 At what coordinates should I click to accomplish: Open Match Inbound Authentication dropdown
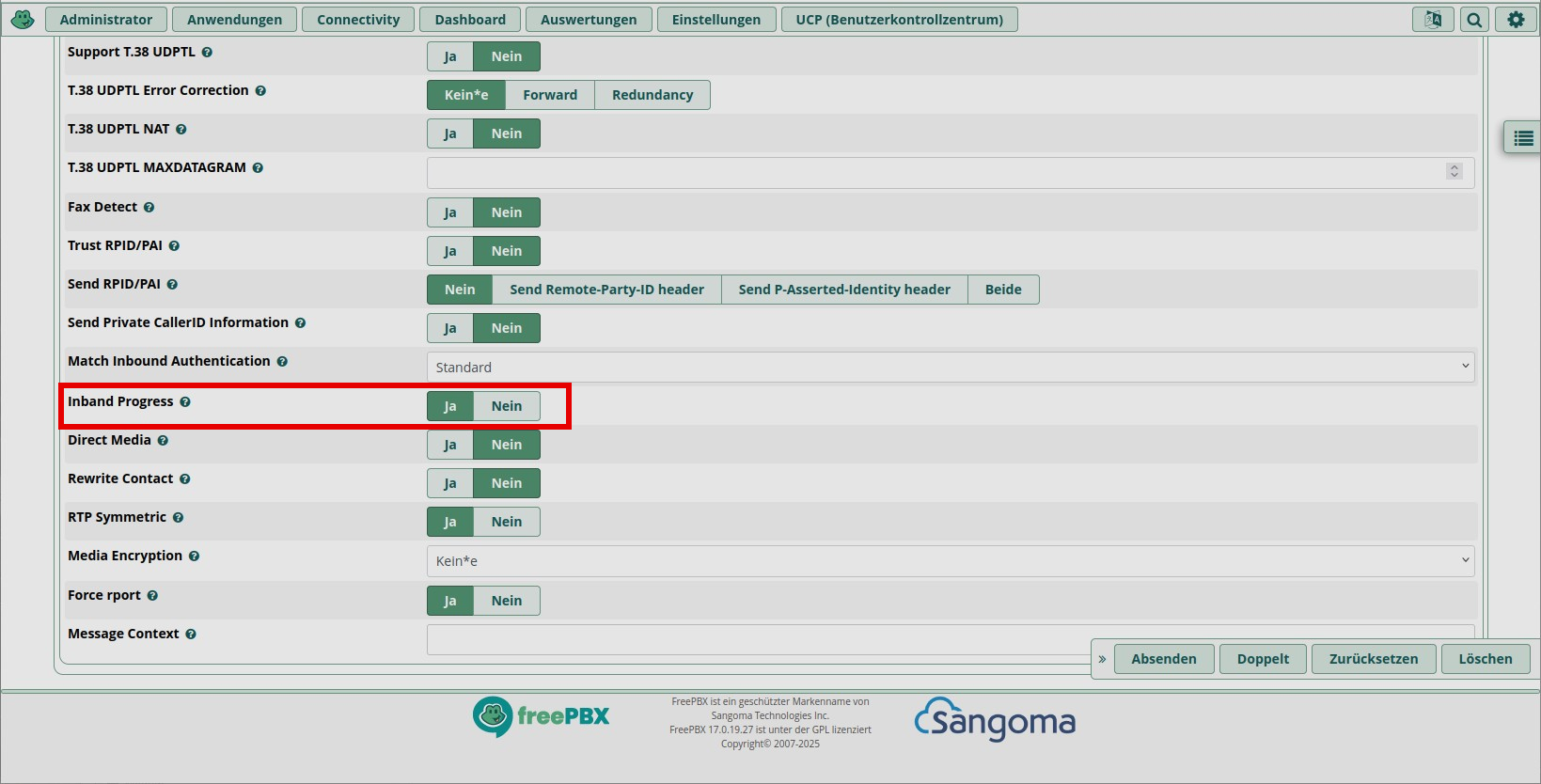click(950, 367)
